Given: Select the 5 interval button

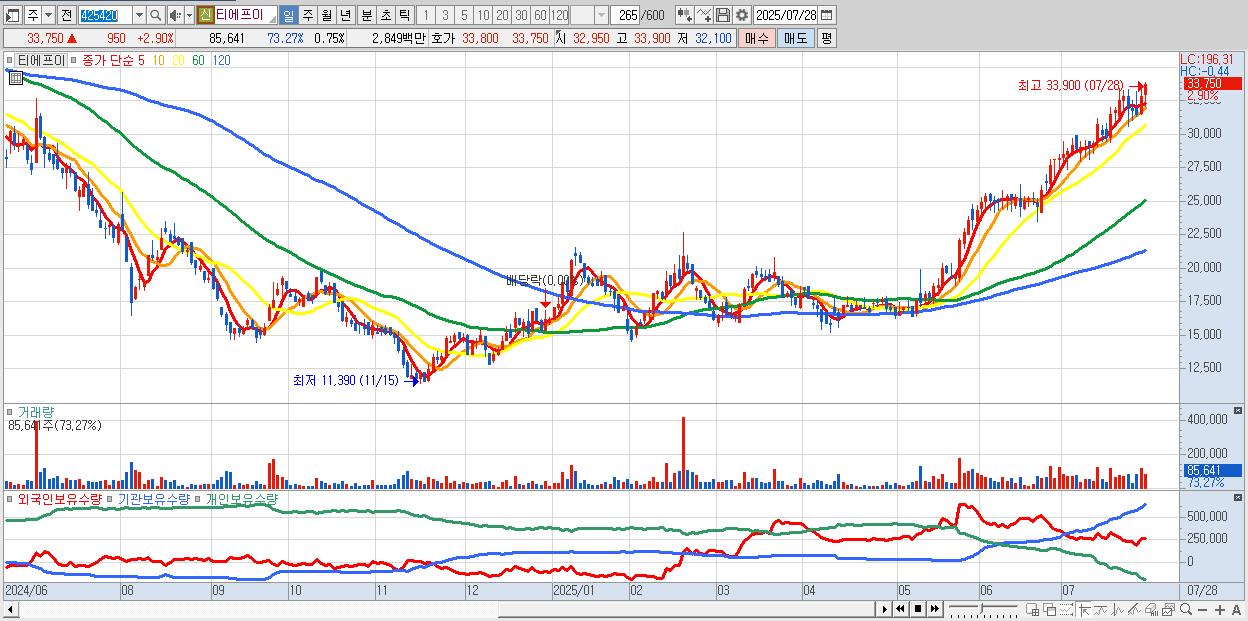Looking at the screenshot, I should pyautogui.click(x=464, y=15).
